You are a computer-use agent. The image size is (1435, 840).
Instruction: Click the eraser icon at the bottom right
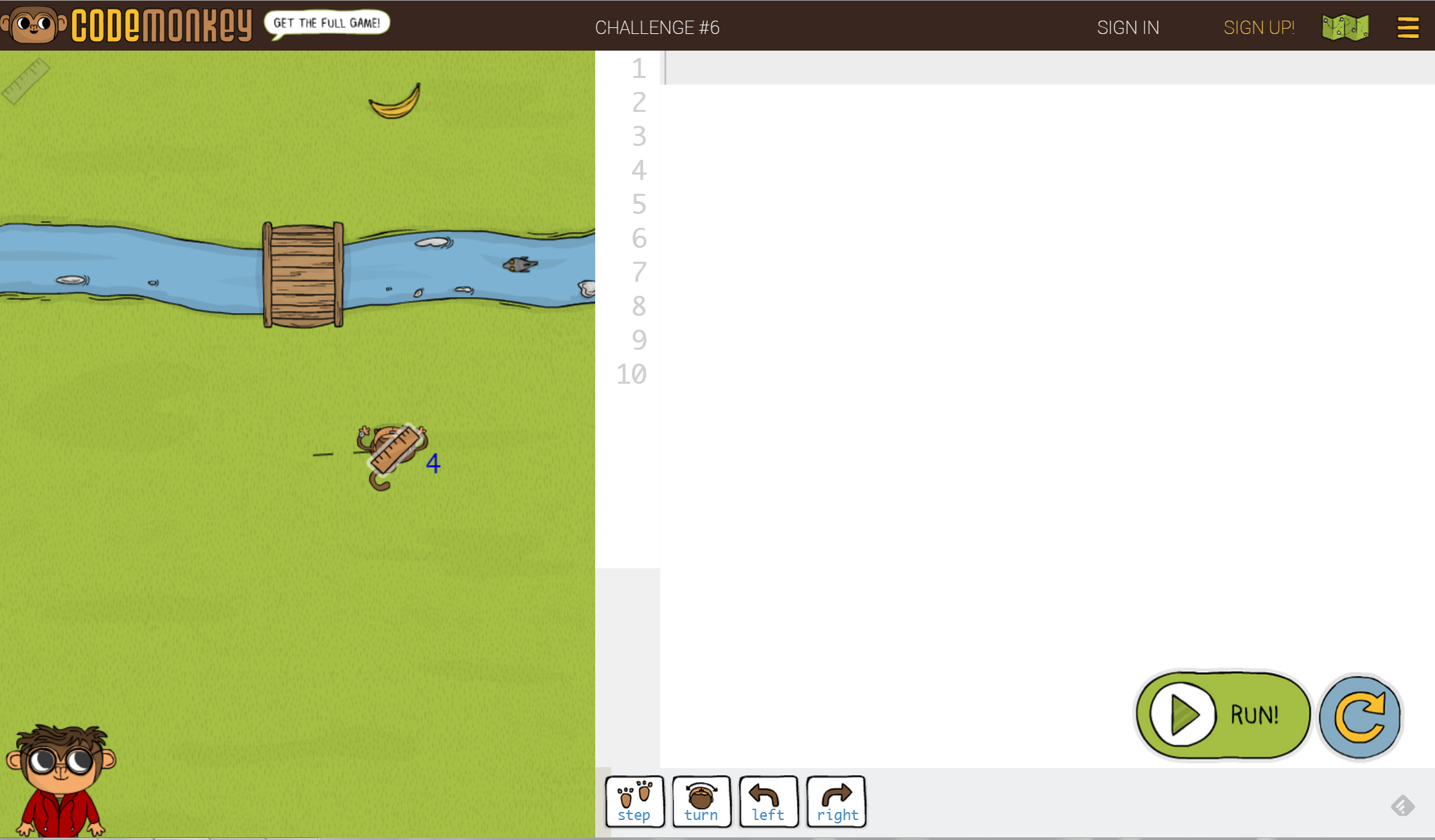tap(1402, 806)
